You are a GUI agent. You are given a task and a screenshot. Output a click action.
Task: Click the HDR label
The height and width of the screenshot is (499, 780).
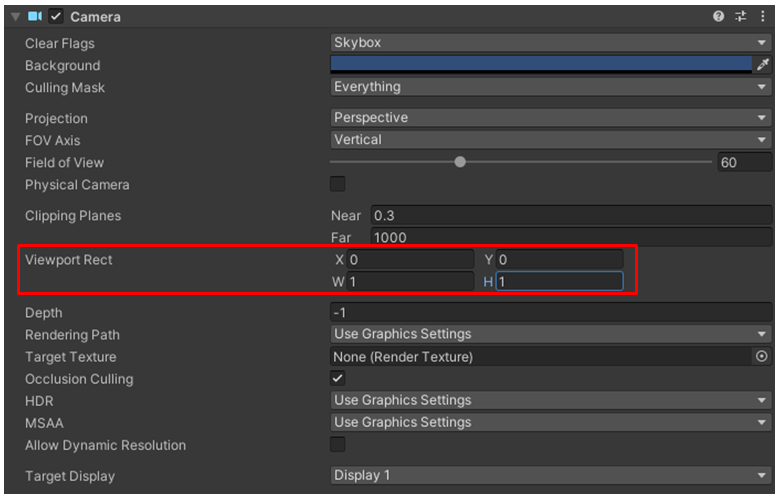coord(39,401)
